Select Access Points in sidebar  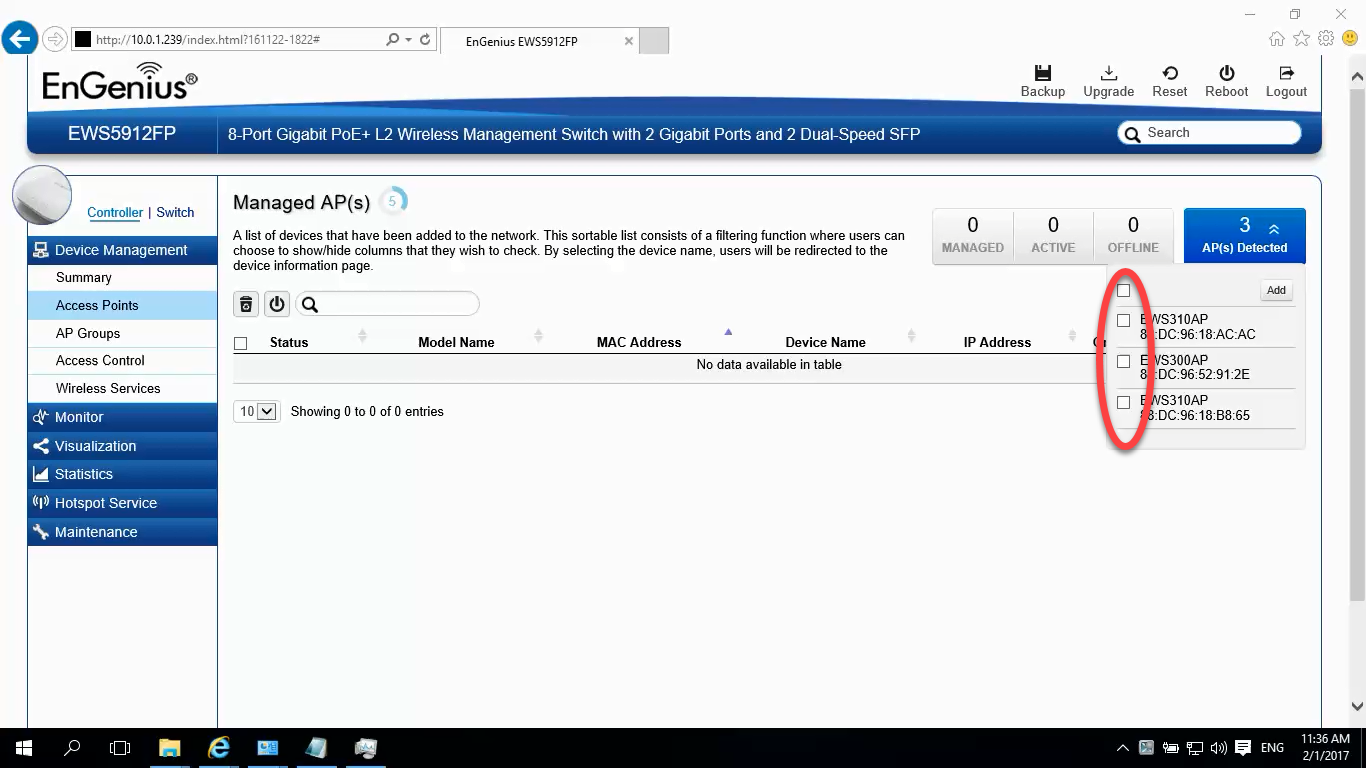[122, 305]
